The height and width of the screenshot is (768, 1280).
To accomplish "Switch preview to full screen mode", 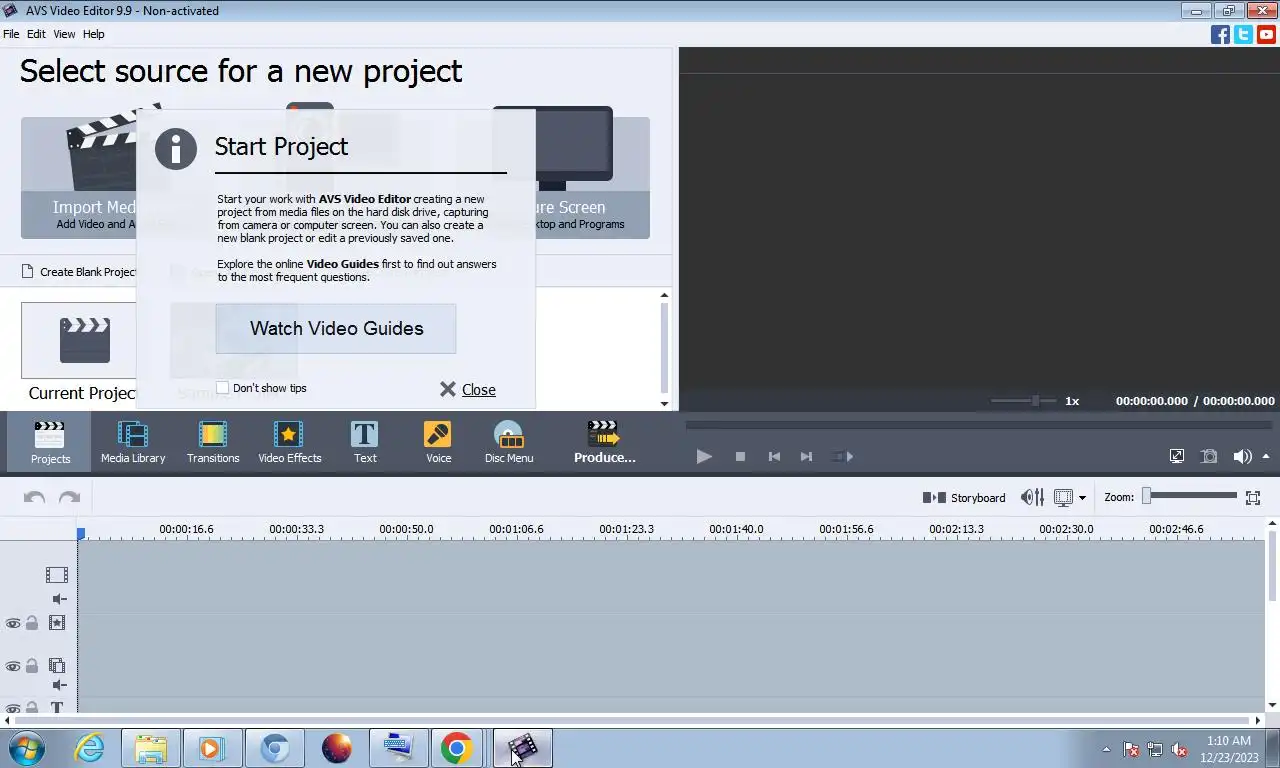I will point(1177,456).
